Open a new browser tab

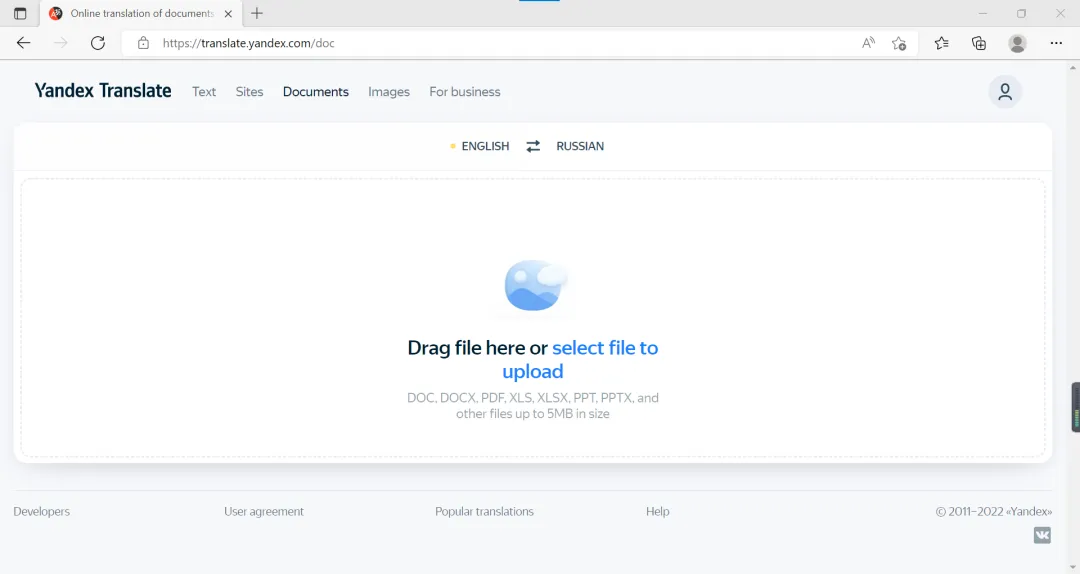point(257,13)
